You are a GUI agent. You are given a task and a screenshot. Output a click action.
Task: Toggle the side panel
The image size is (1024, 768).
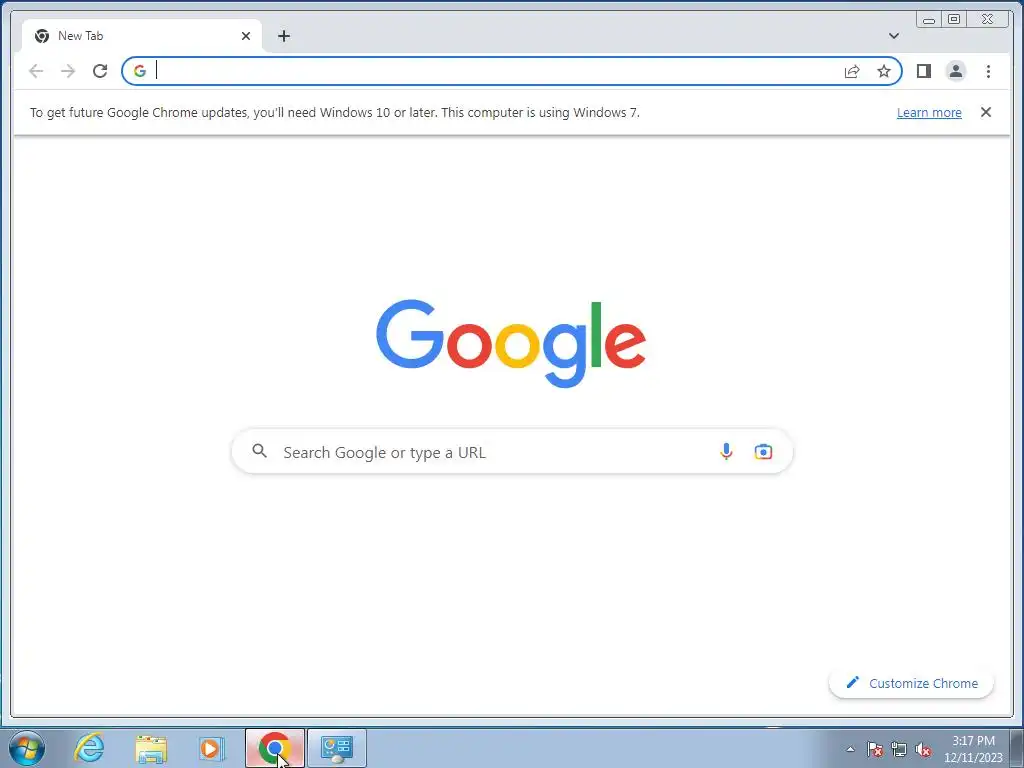pyautogui.click(x=923, y=71)
